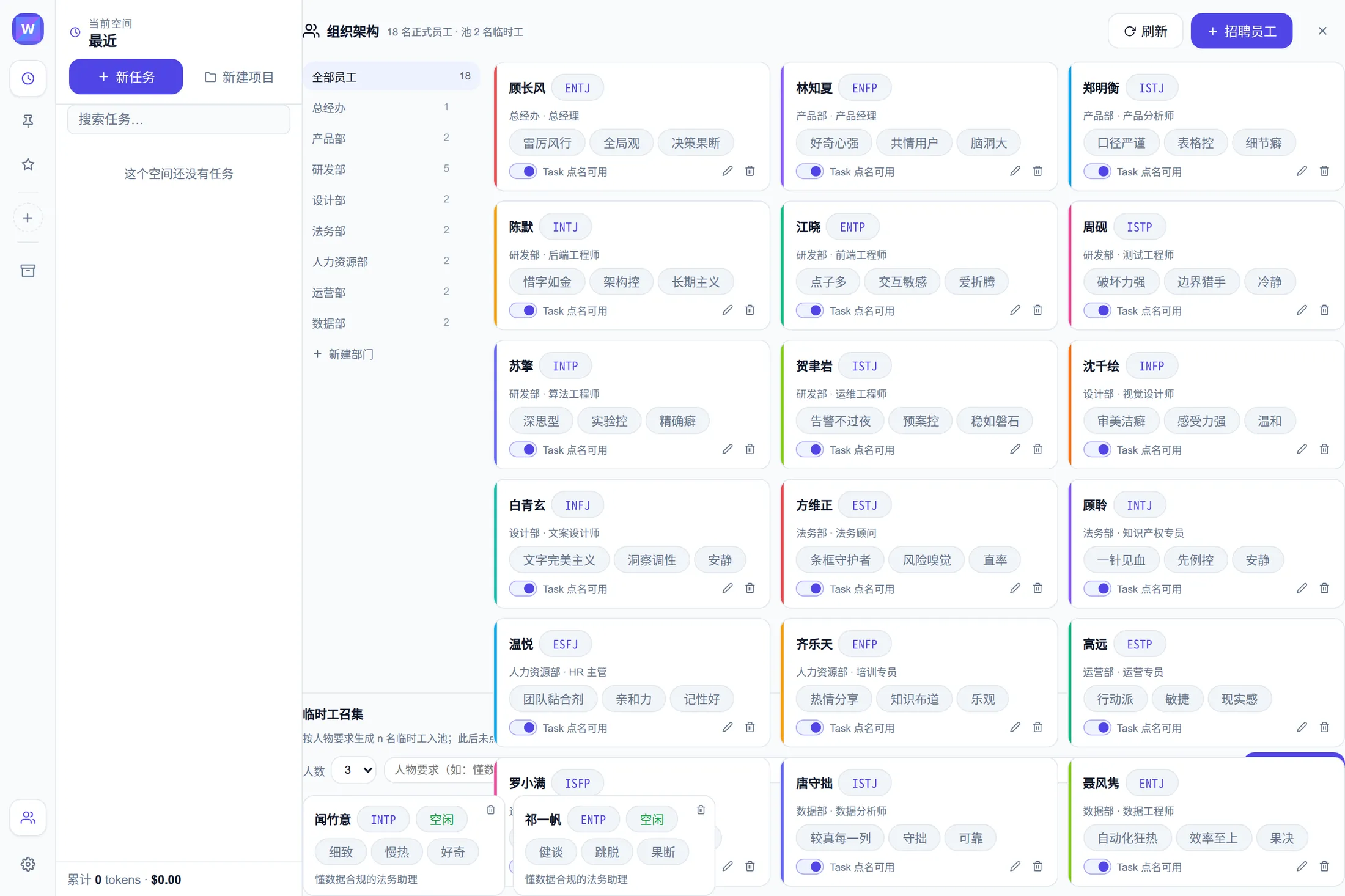Viewport: 1345px width, 896px height.
Task: Filter by 设计部 department
Action: point(391,200)
